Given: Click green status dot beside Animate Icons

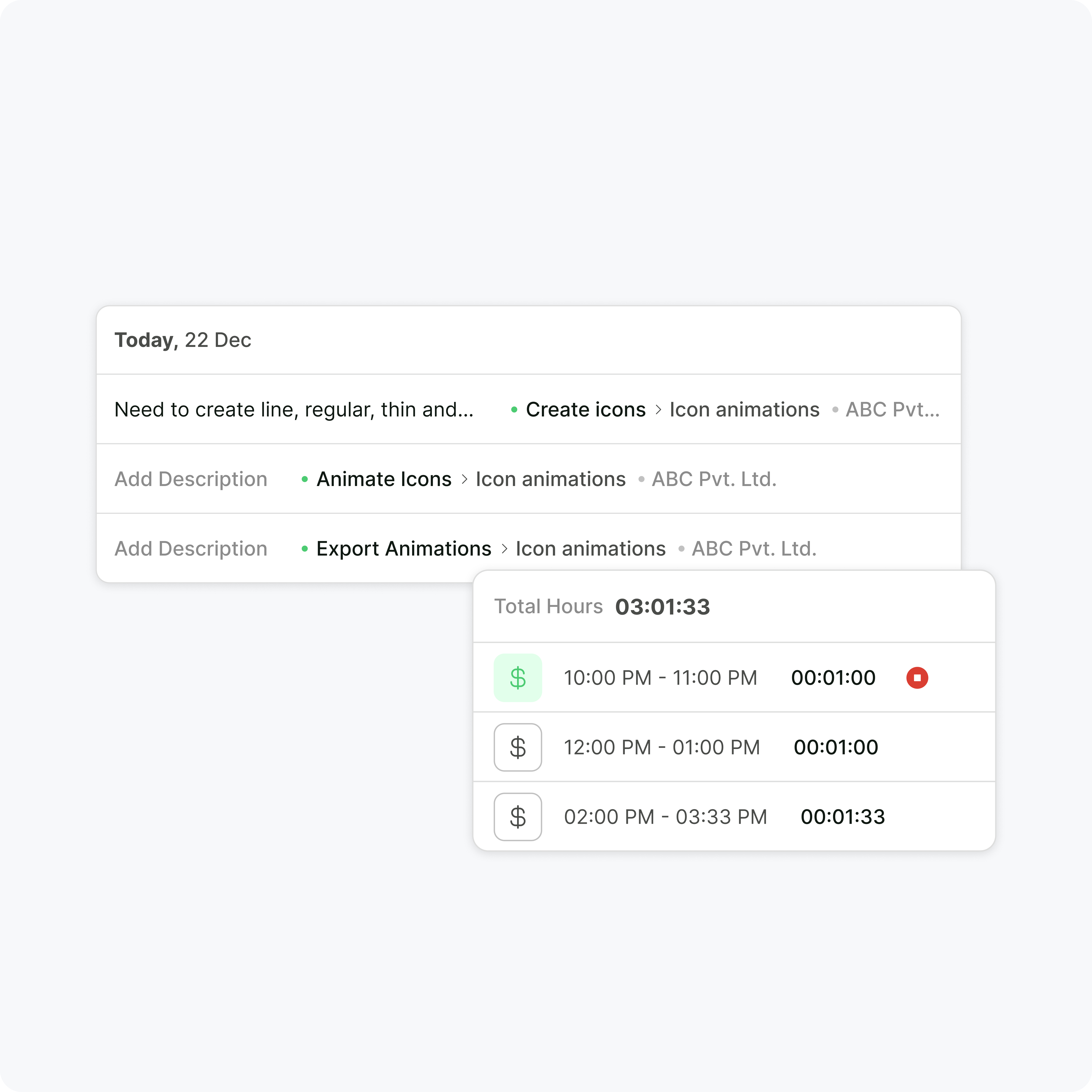Looking at the screenshot, I should [x=305, y=479].
